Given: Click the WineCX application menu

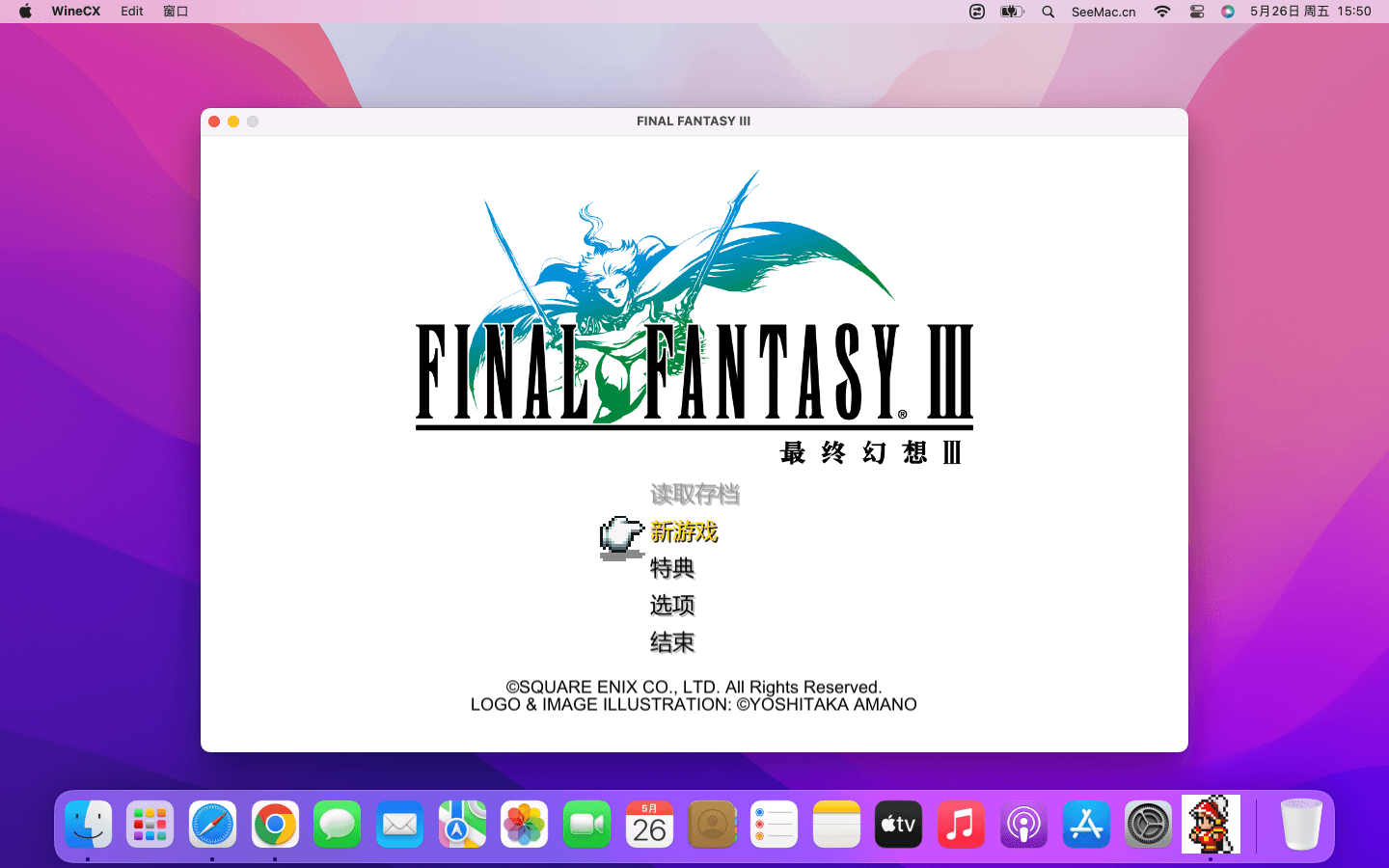Looking at the screenshot, I should (75, 12).
